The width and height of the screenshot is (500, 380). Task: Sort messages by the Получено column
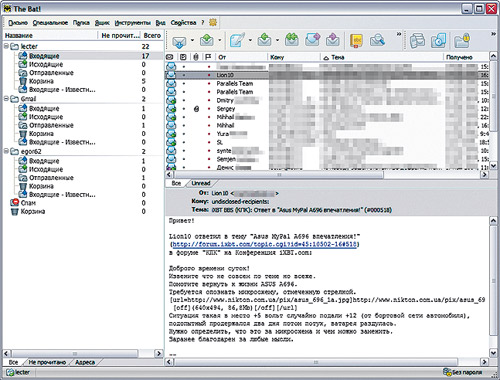pyautogui.click(x=466, y=57)
